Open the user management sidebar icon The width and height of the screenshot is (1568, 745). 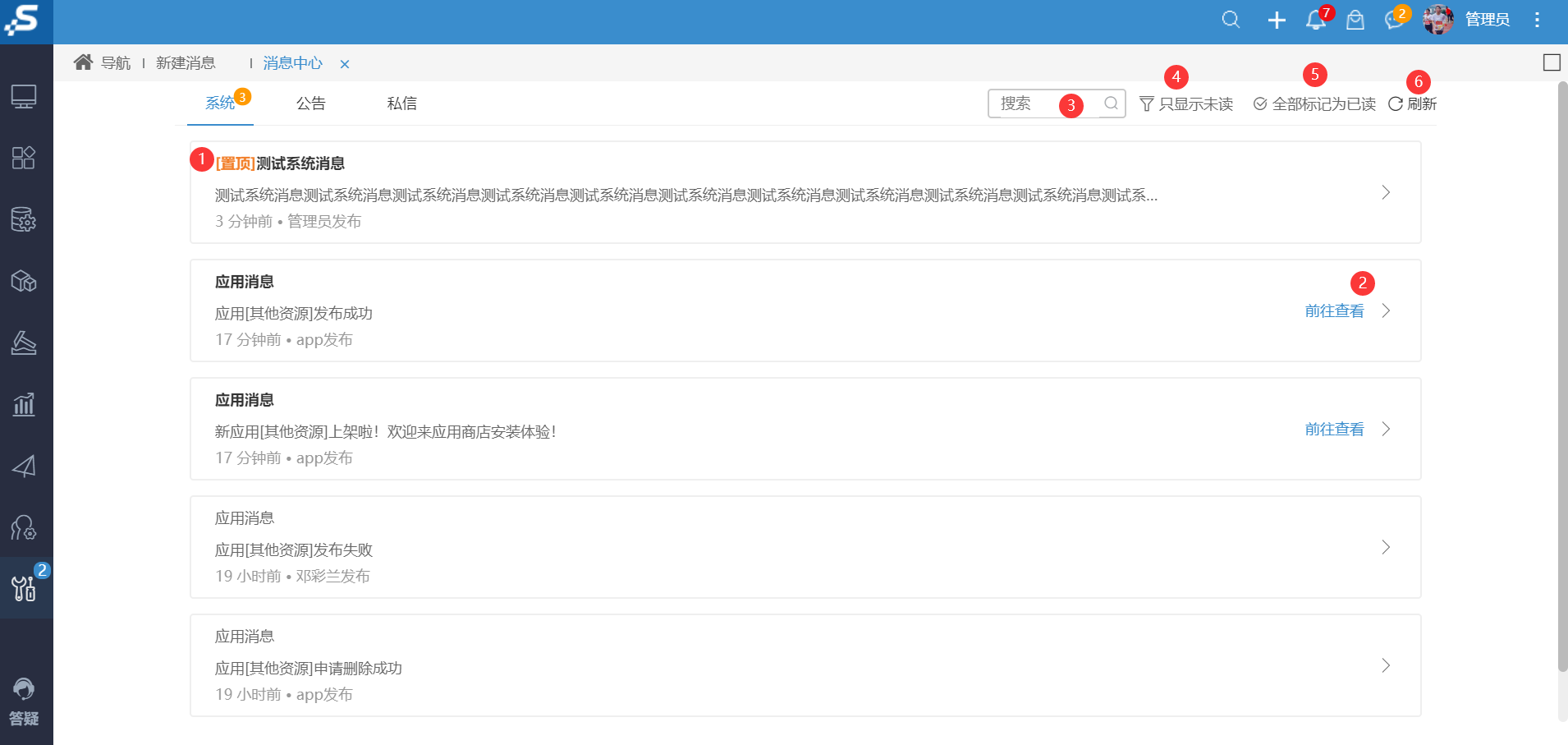24,527
